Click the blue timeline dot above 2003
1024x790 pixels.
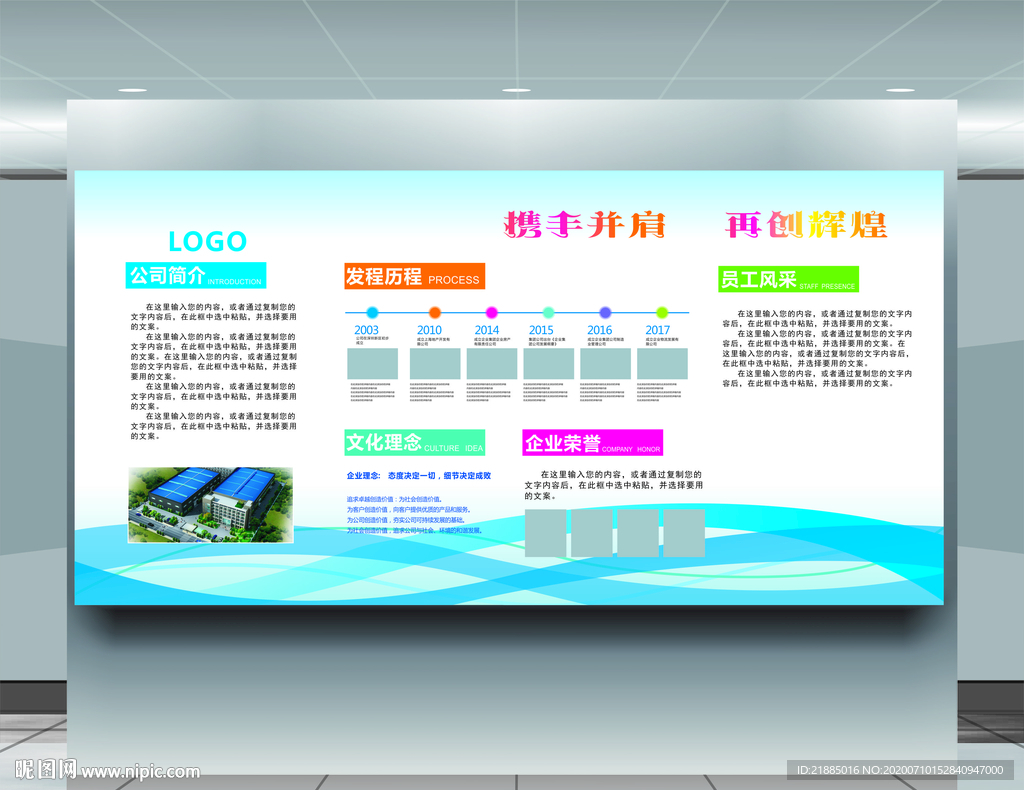[372, 312]
